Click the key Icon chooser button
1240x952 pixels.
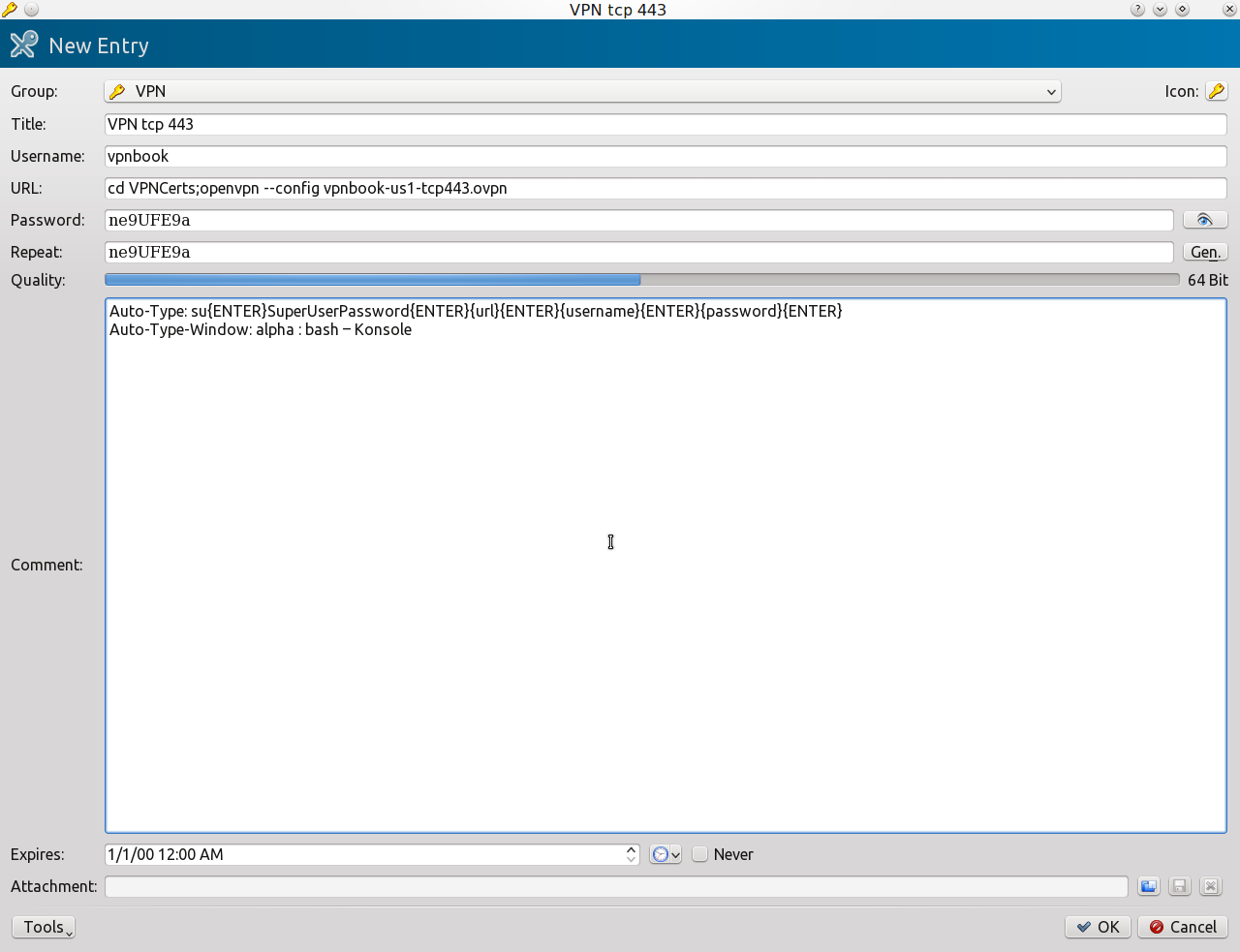point(1216,91)
